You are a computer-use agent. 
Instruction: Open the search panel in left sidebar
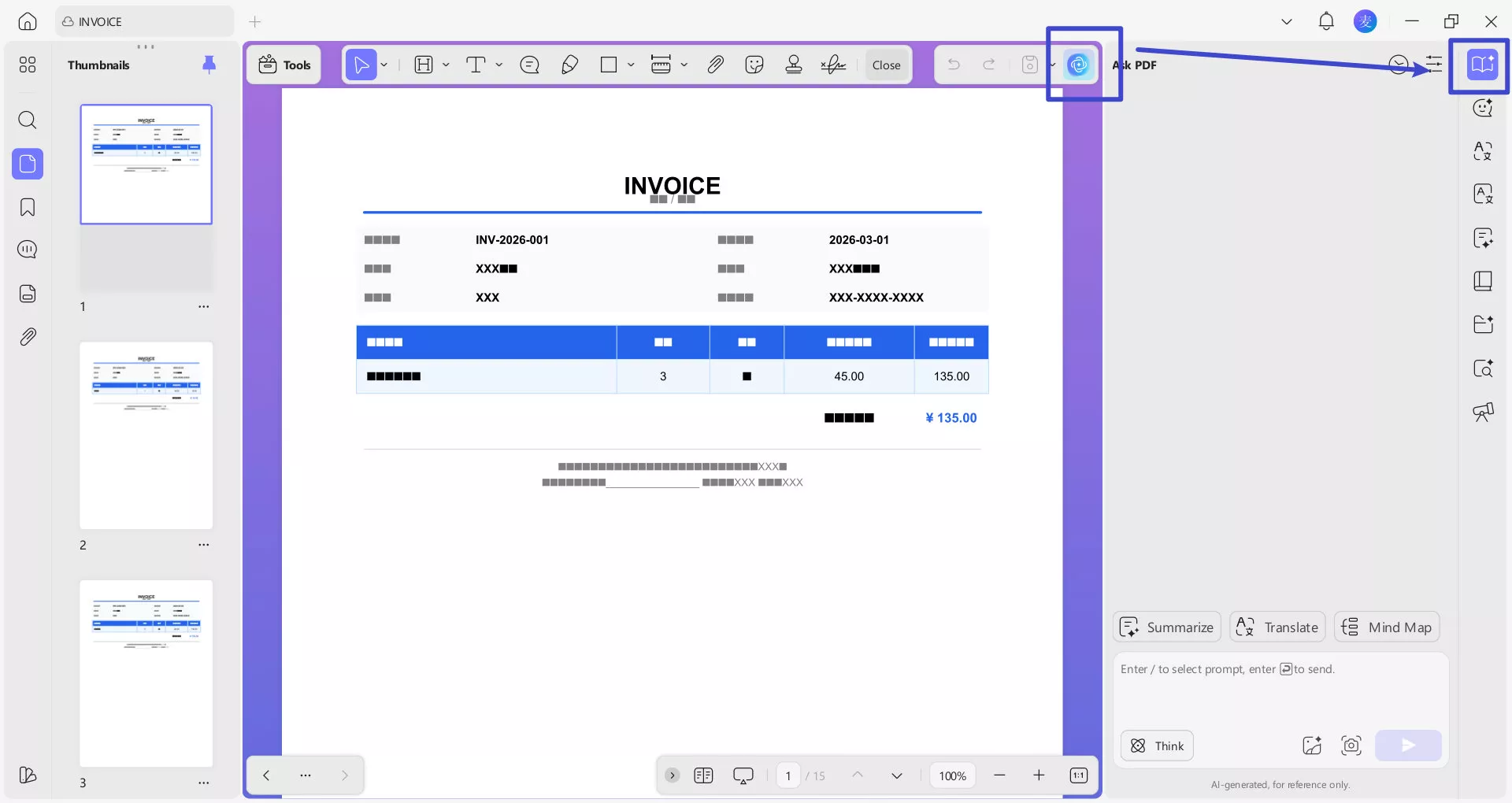(28, 120)
